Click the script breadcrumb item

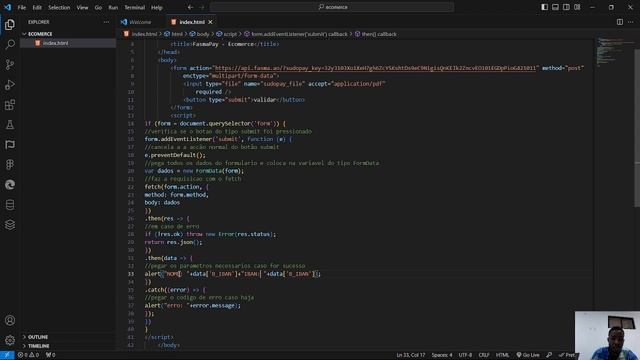tap(227, 34)
